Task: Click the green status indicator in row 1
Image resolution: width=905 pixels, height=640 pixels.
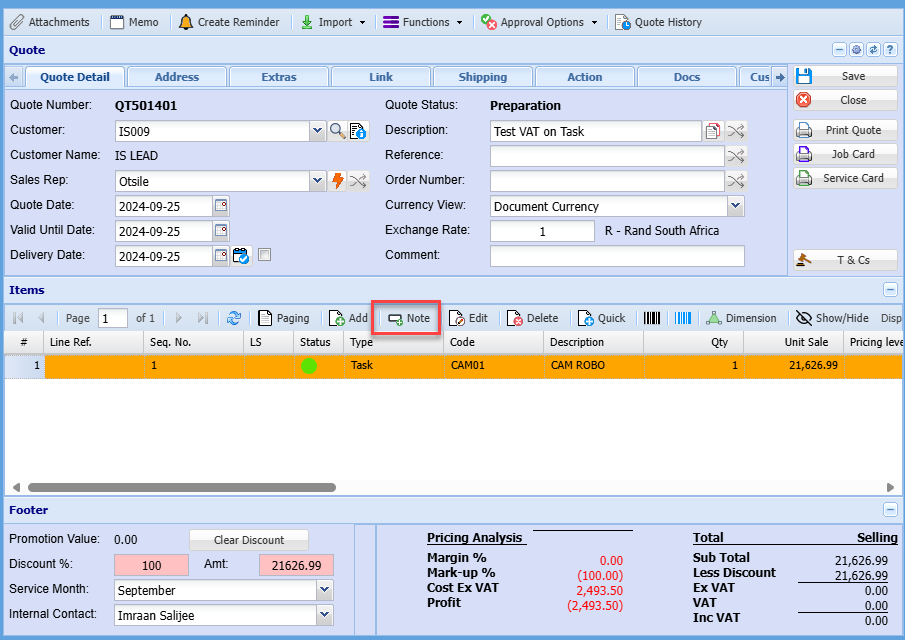Action: point(309,366)
